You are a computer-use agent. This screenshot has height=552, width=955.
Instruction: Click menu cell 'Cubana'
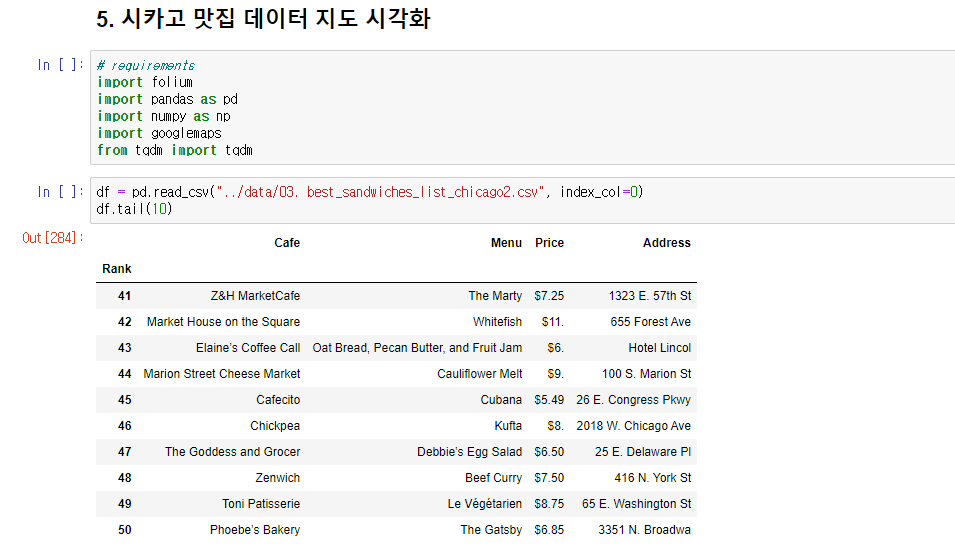(x=501, y=400)
